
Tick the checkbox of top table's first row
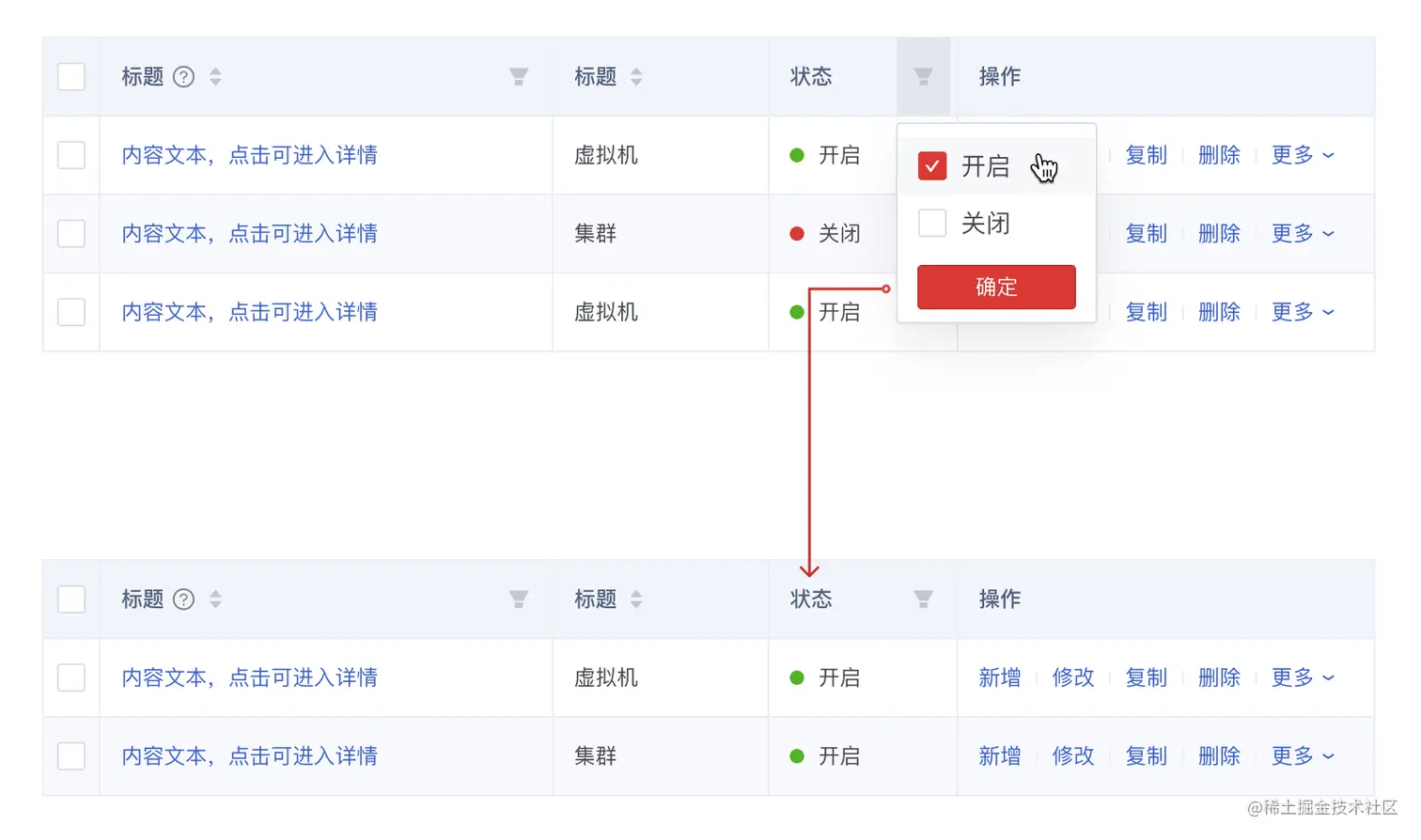click(71, 155)
